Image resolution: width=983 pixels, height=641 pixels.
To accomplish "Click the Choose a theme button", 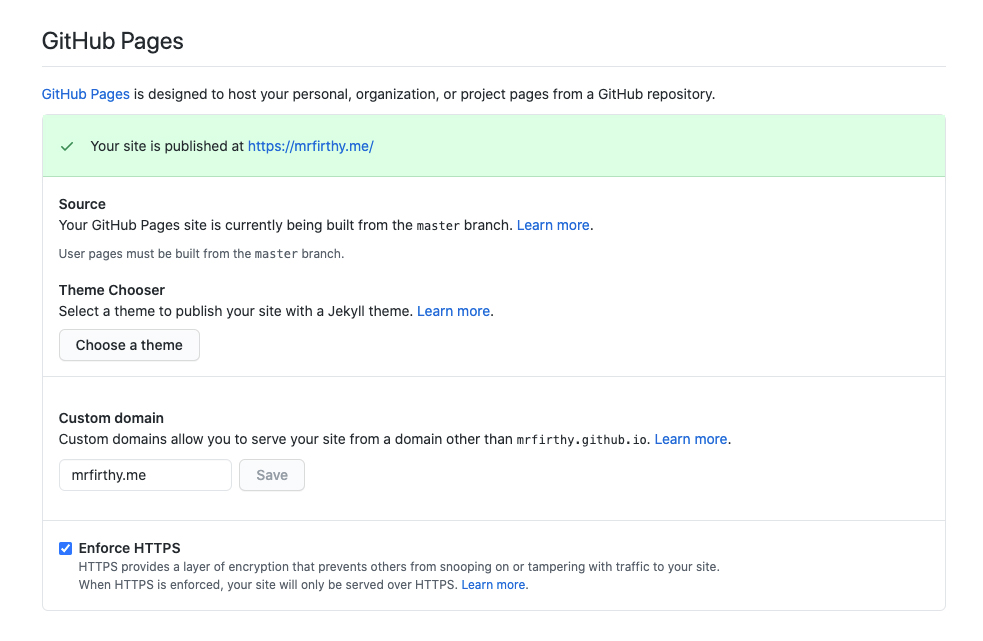I will pyautogui.click(x=129, y=345).
